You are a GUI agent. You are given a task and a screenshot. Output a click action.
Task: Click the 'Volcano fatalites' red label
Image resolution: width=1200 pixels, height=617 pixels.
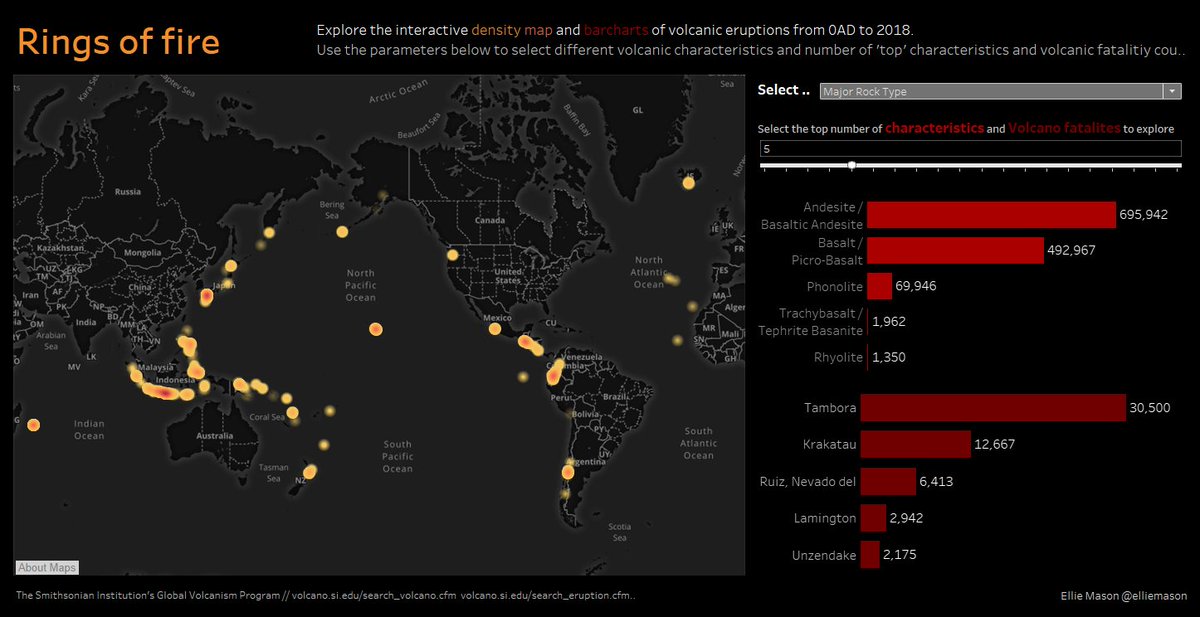coord(1064,128)
